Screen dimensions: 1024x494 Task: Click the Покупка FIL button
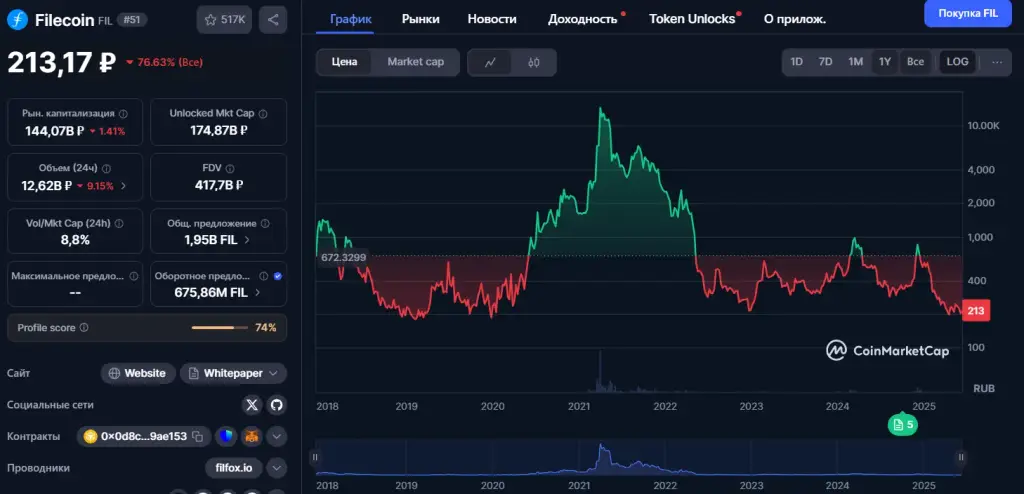(968, 14)
